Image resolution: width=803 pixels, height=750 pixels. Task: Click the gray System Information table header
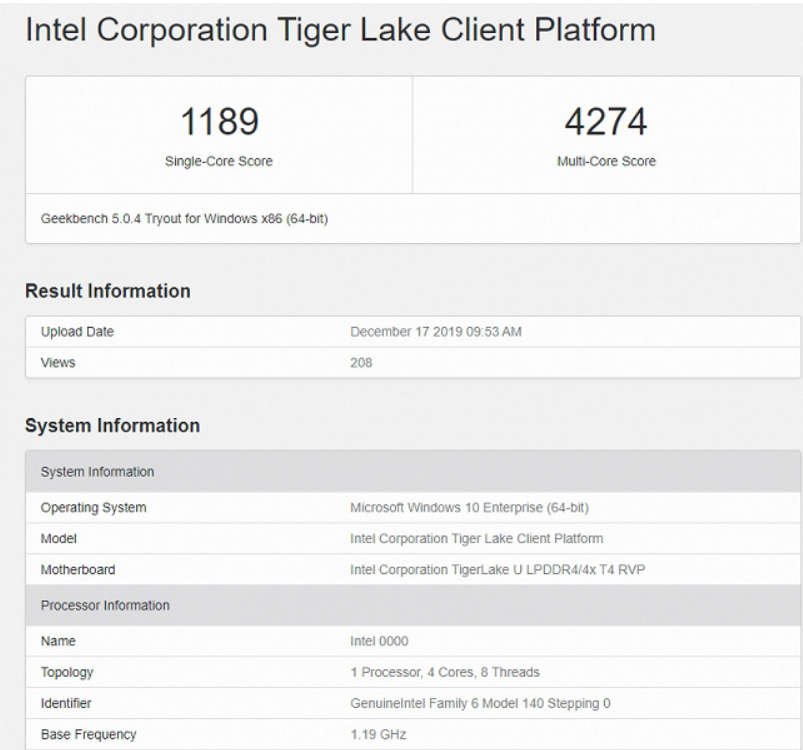coord(413,472)
